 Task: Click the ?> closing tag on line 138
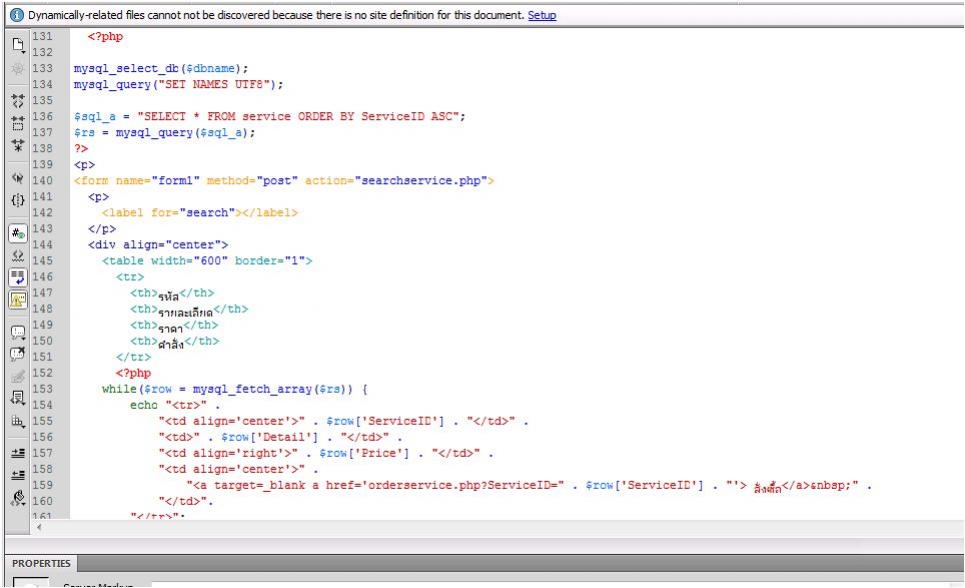click(x=81, y=148)
